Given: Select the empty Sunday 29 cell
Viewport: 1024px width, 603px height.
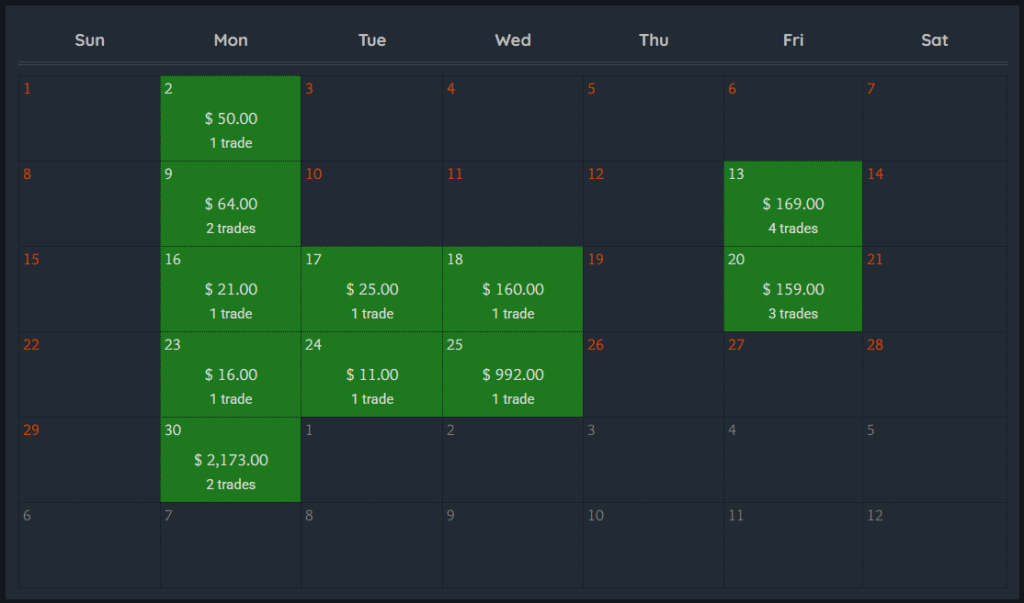Looking at the screenshot, I should point(89,460).
